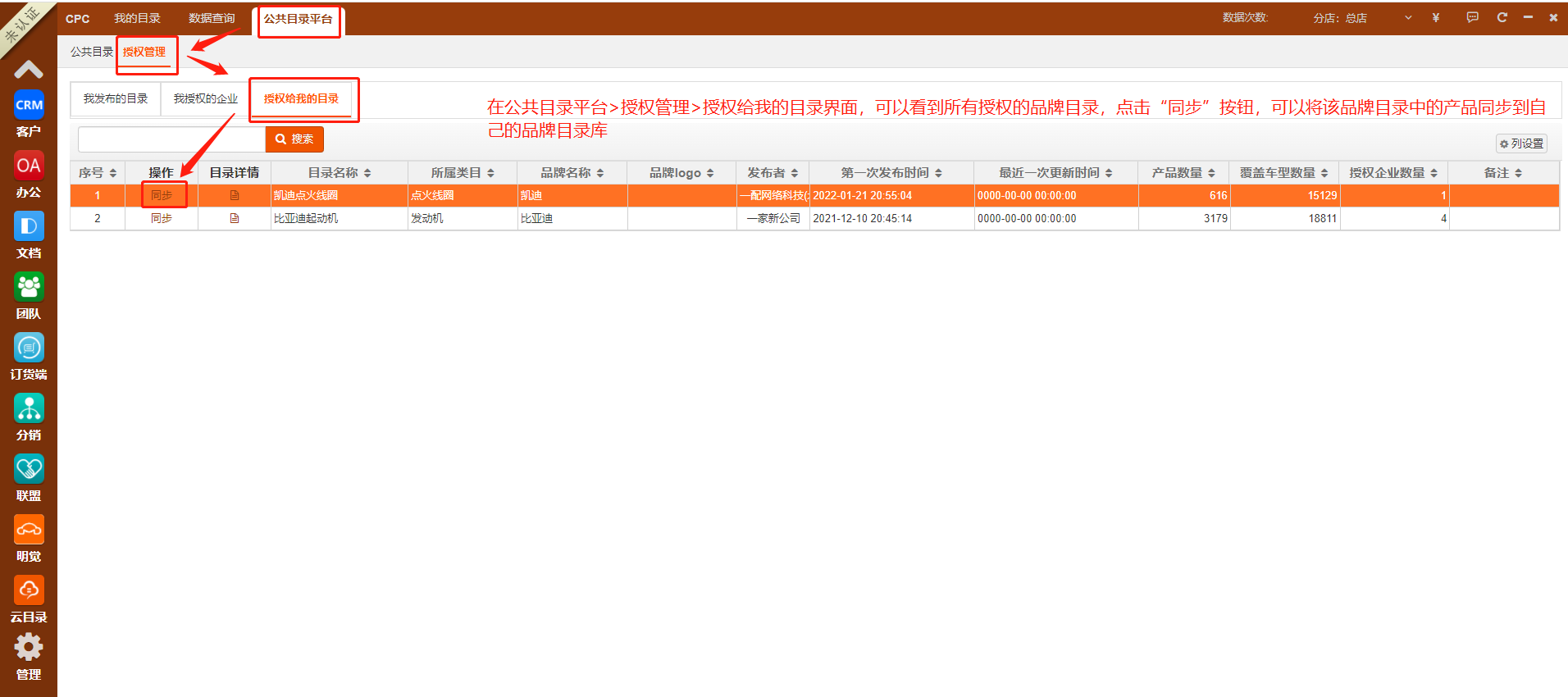Sort by the 产品数量 column header

[1183, 173]
